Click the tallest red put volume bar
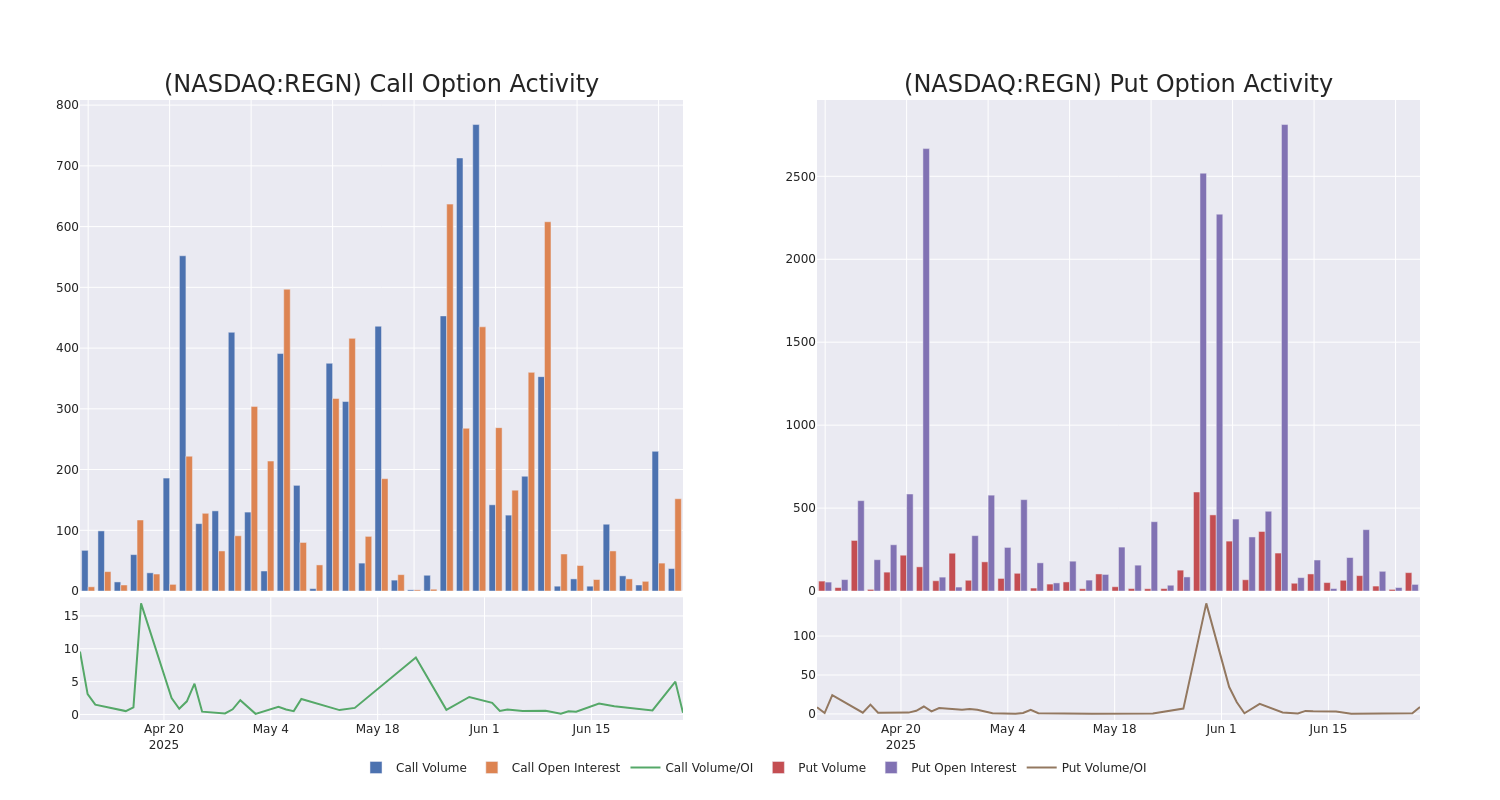This screenshot has width=1500, height=800. point(1197,541)
